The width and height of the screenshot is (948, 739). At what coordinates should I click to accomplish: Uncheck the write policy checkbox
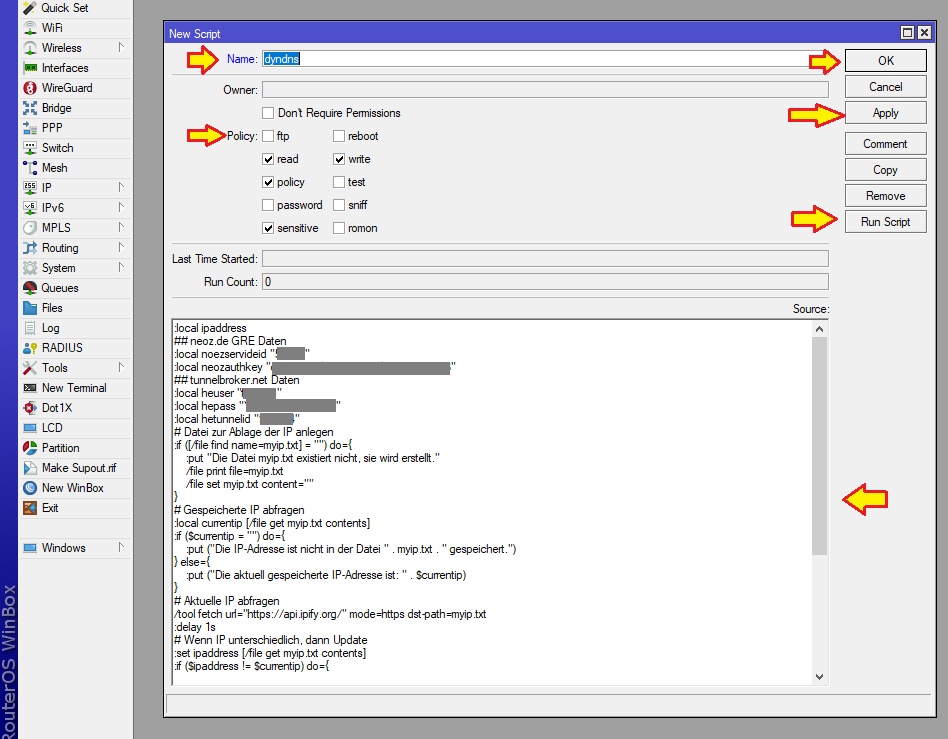(x=339, y=159)
